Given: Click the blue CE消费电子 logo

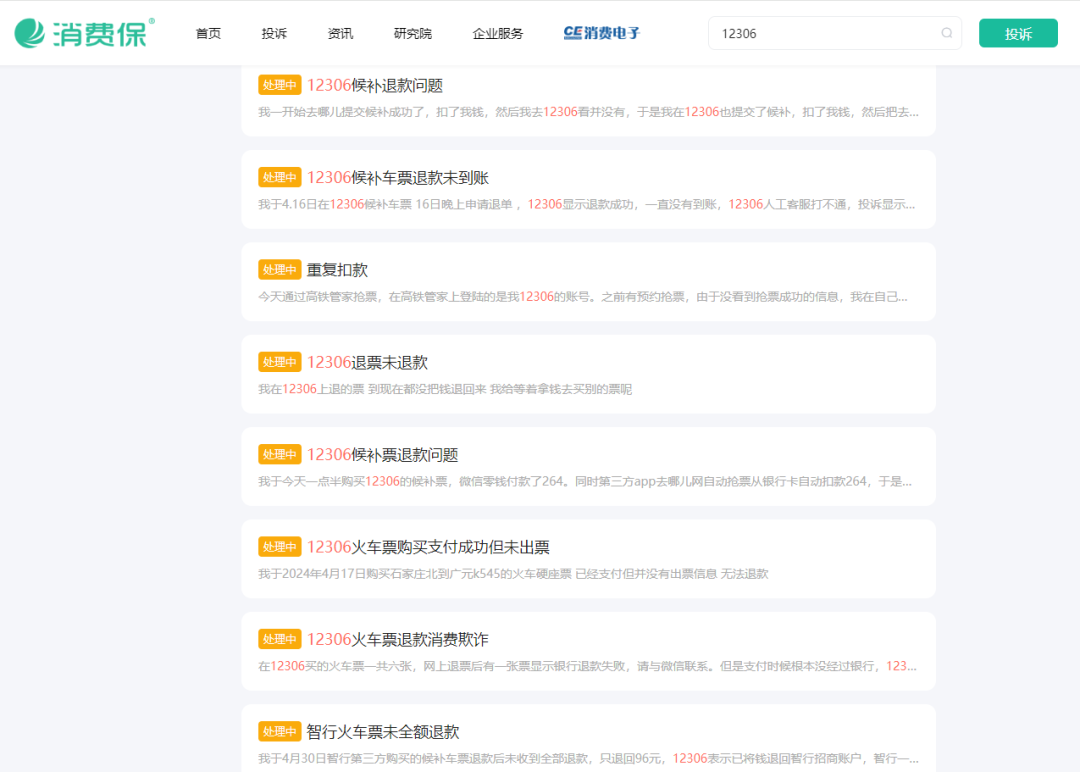Looking at the screenshot, I should [601, 33].
